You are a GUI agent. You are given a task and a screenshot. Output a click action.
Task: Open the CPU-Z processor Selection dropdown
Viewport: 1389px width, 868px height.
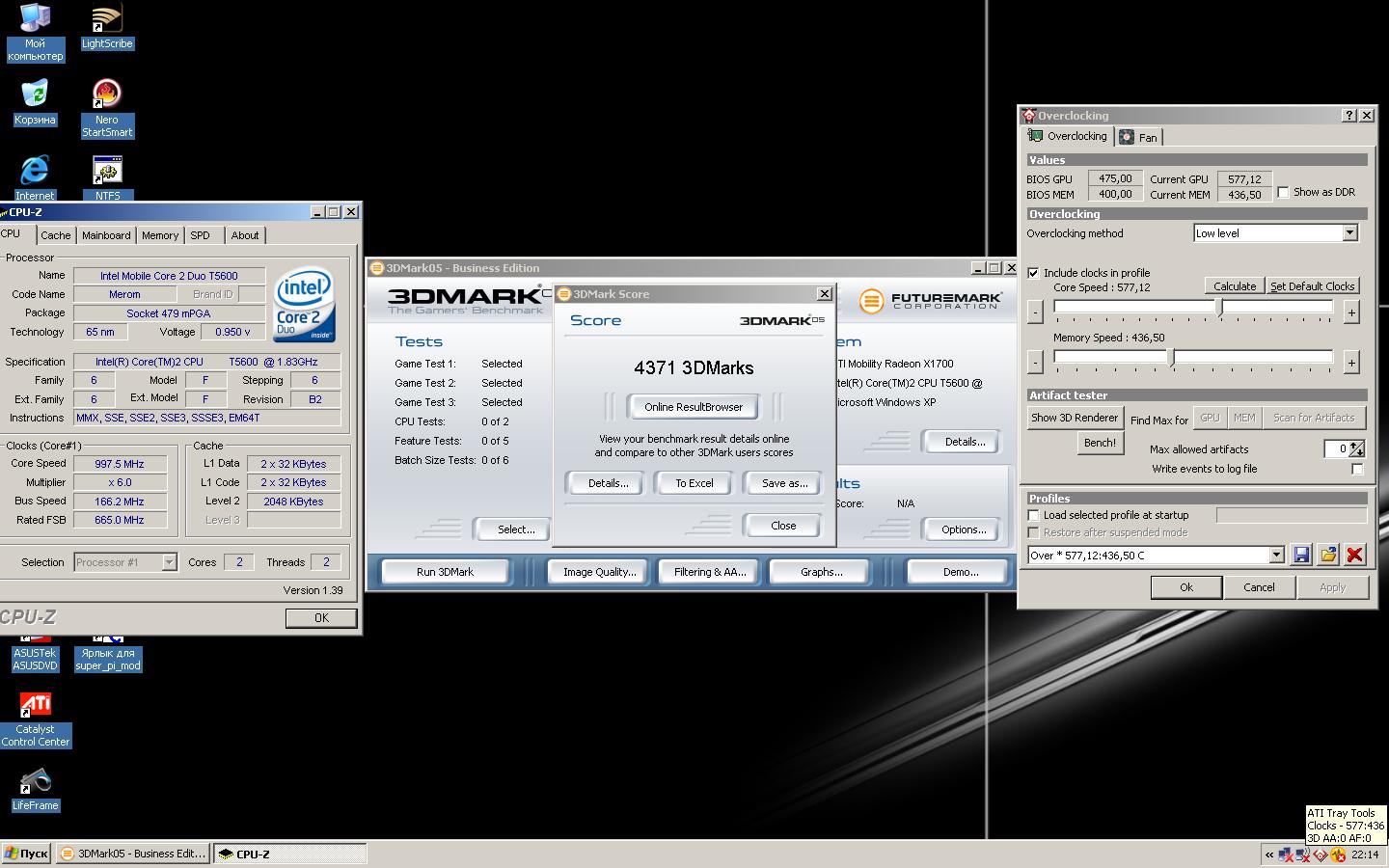169,562
